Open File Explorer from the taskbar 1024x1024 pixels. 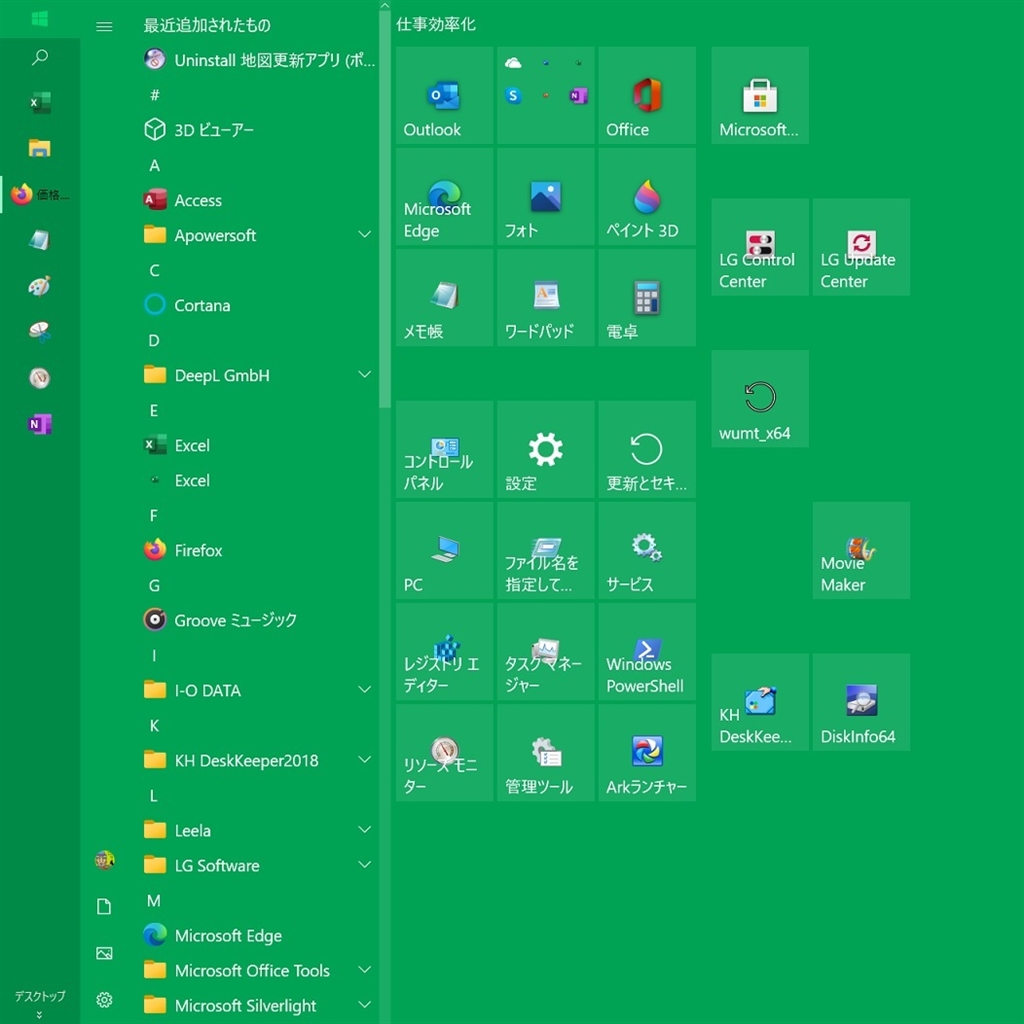[x=40, y=148]
